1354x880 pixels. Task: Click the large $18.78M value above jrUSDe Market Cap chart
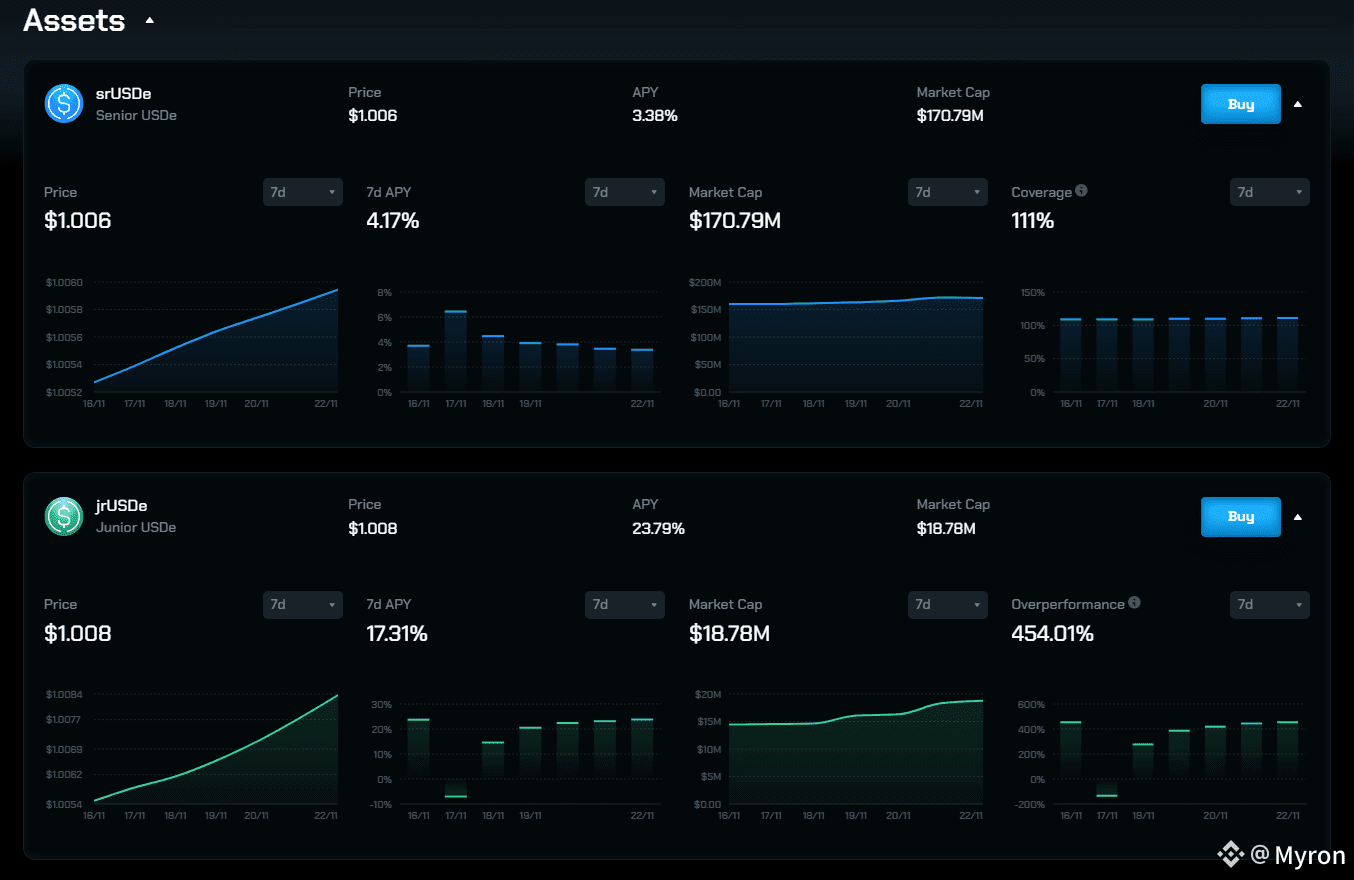click(729, 634)
